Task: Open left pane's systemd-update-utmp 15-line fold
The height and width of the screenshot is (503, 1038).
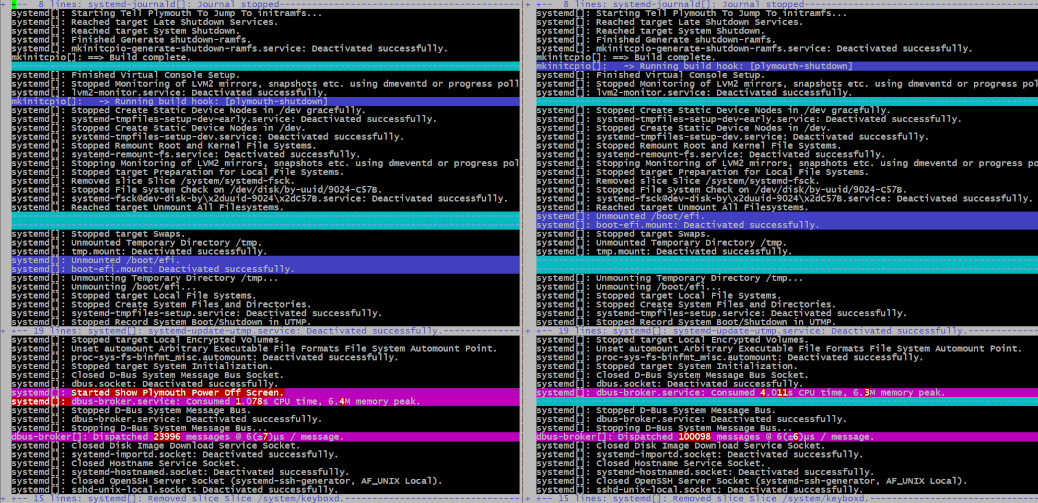Action: point(200,330)
